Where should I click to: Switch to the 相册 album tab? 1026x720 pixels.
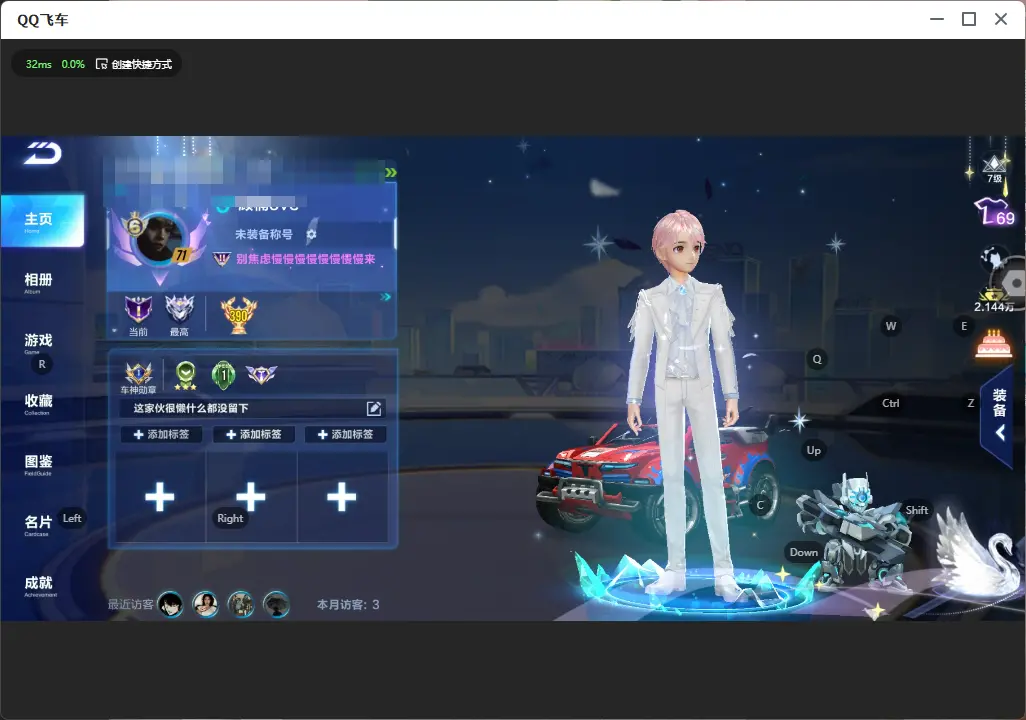39,281
